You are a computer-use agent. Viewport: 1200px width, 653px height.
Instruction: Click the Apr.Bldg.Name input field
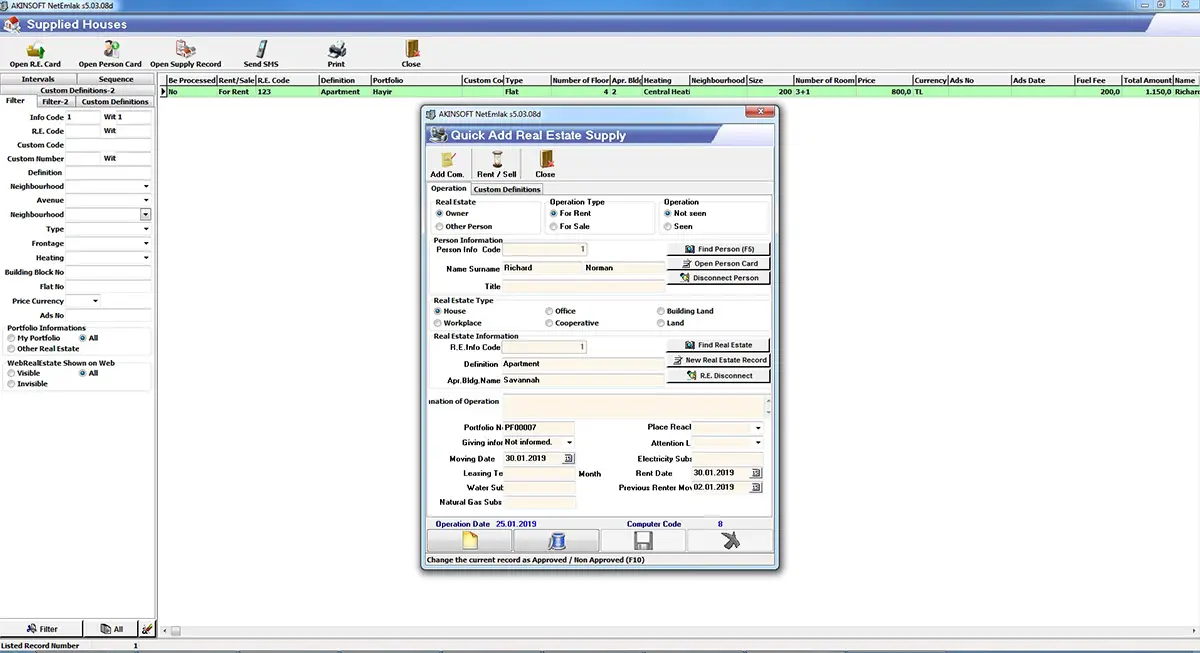point(583,380)
